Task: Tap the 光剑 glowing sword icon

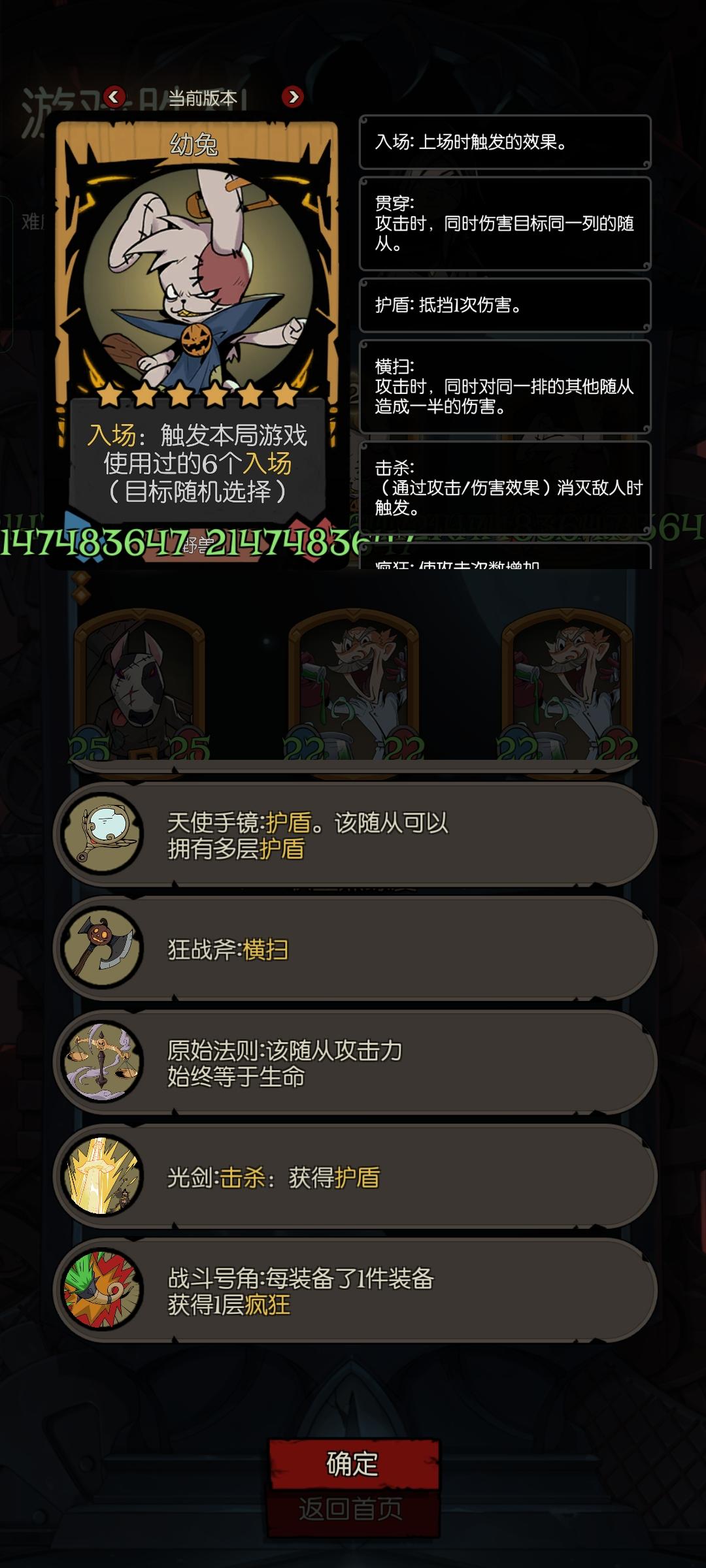Action: (102, 1177)
